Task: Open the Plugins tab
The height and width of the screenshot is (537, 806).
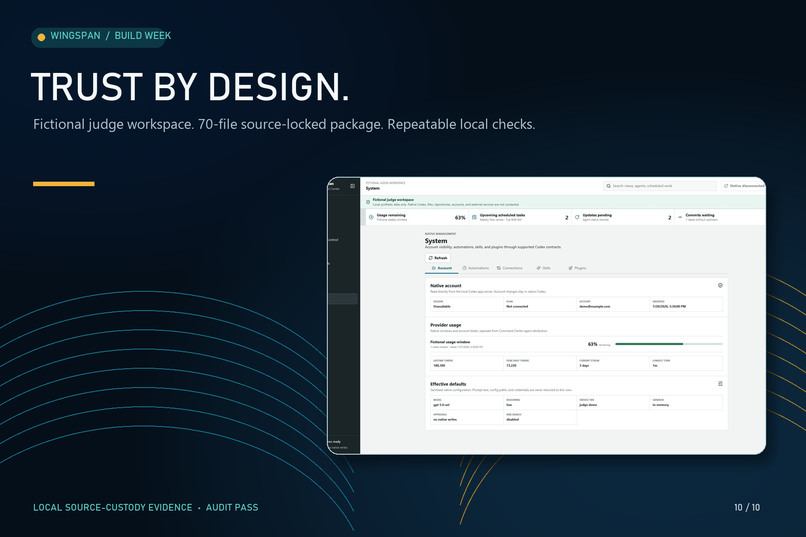Action: click(577, 268)
